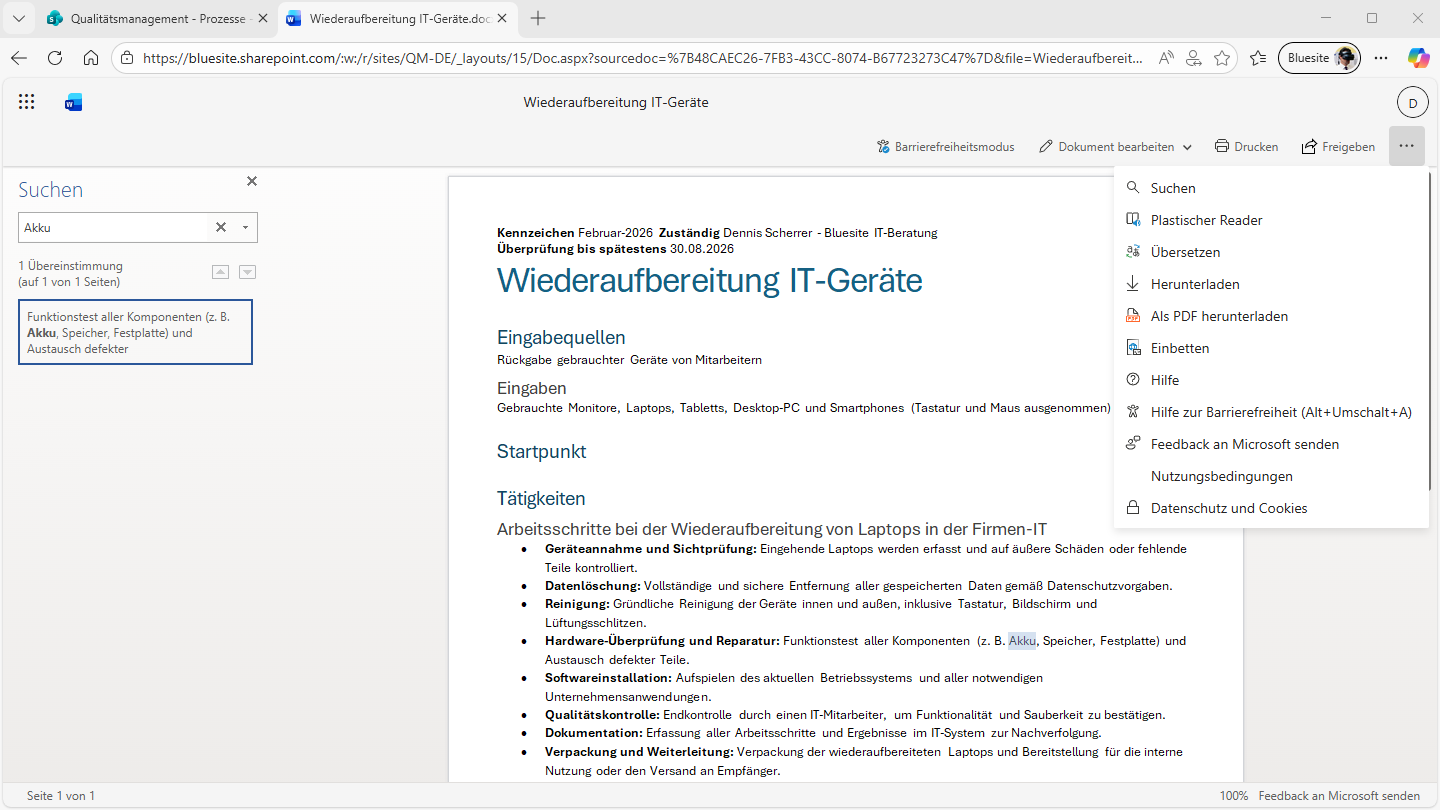
Task: Expand the Dokument bearbeiten dropdown
Action: [1187, 147]
